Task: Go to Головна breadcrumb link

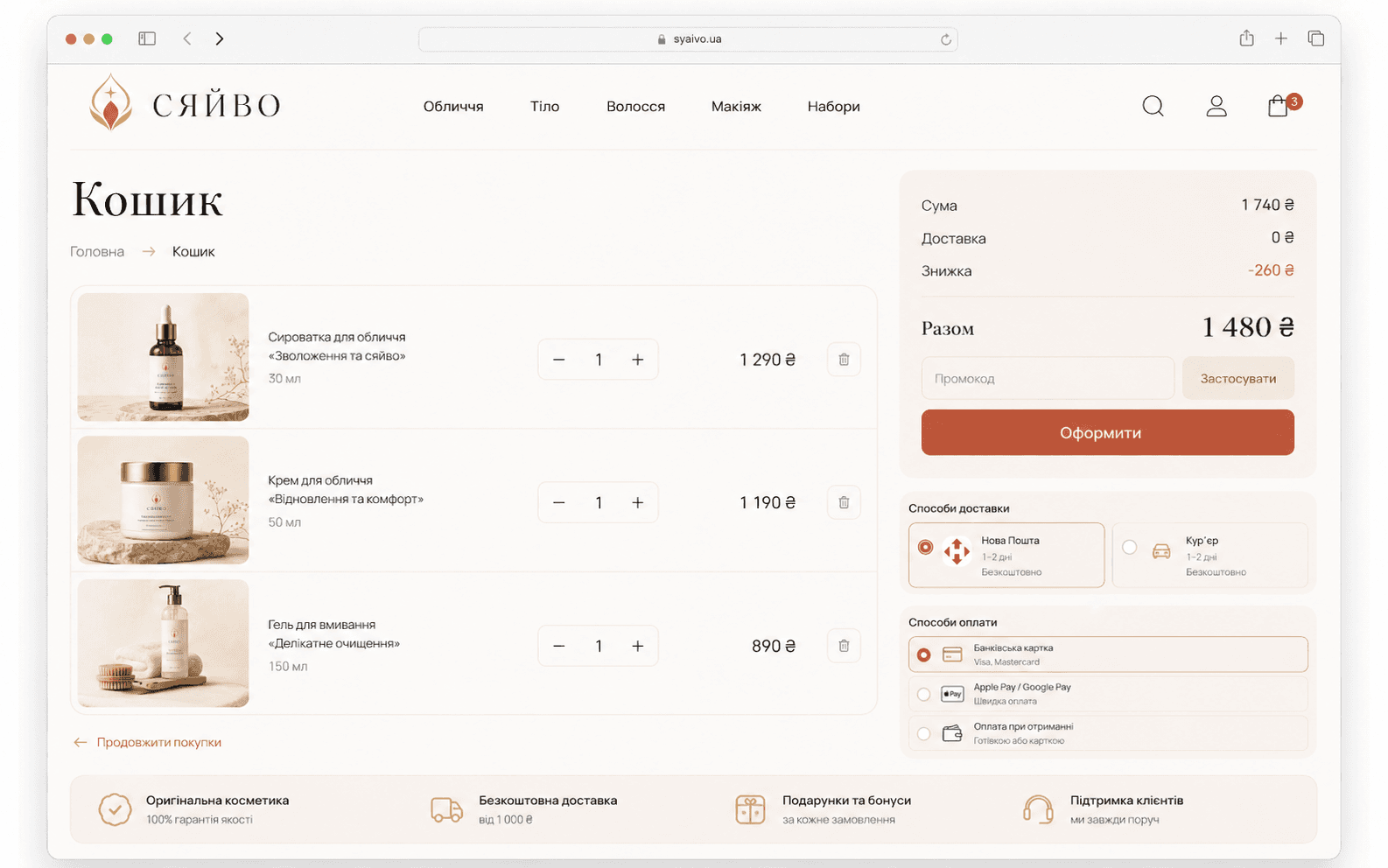Action: pos(97,252)
